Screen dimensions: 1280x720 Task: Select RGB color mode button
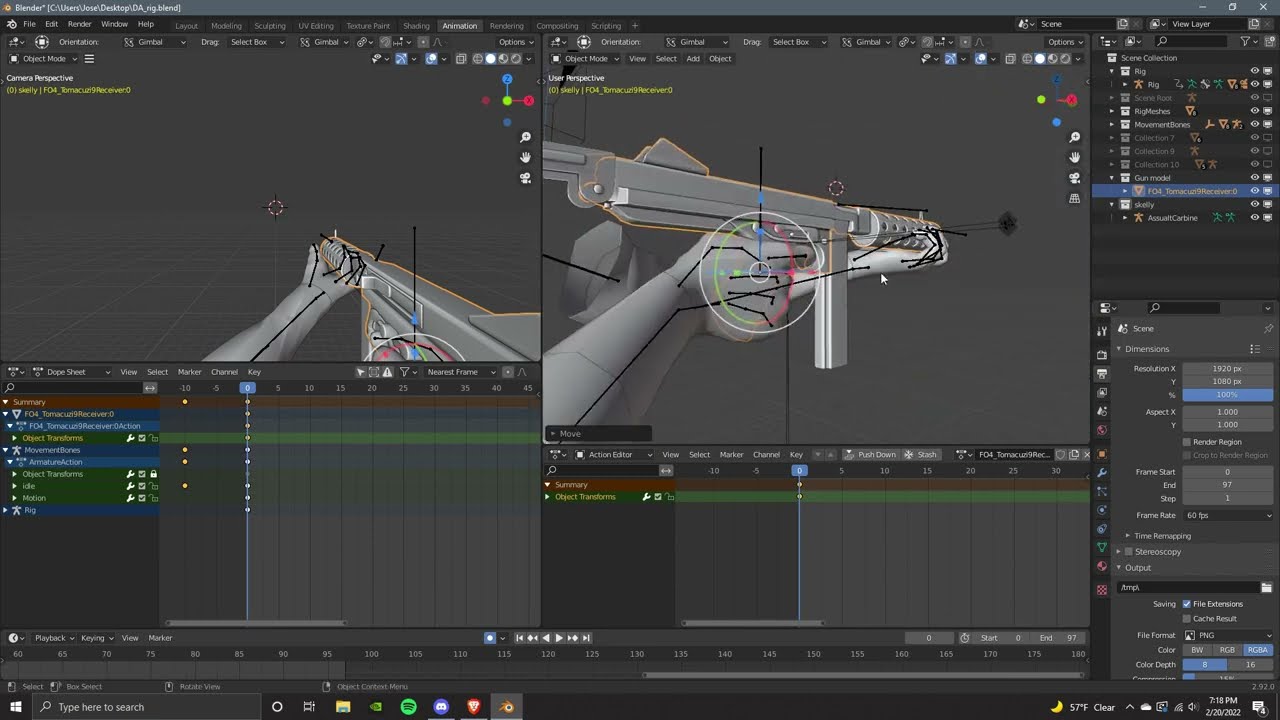1227,650
